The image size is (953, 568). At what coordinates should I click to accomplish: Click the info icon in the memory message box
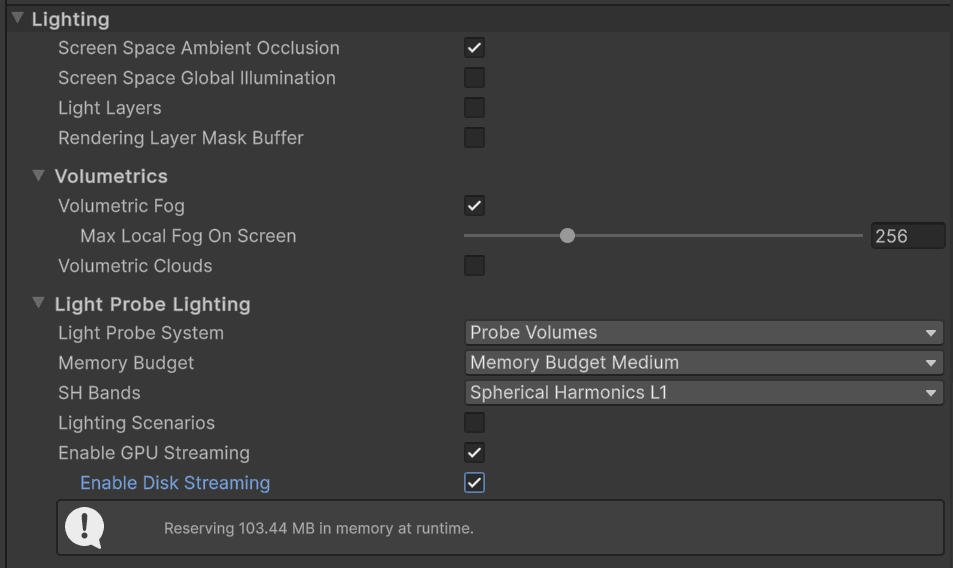pos(84,527)
